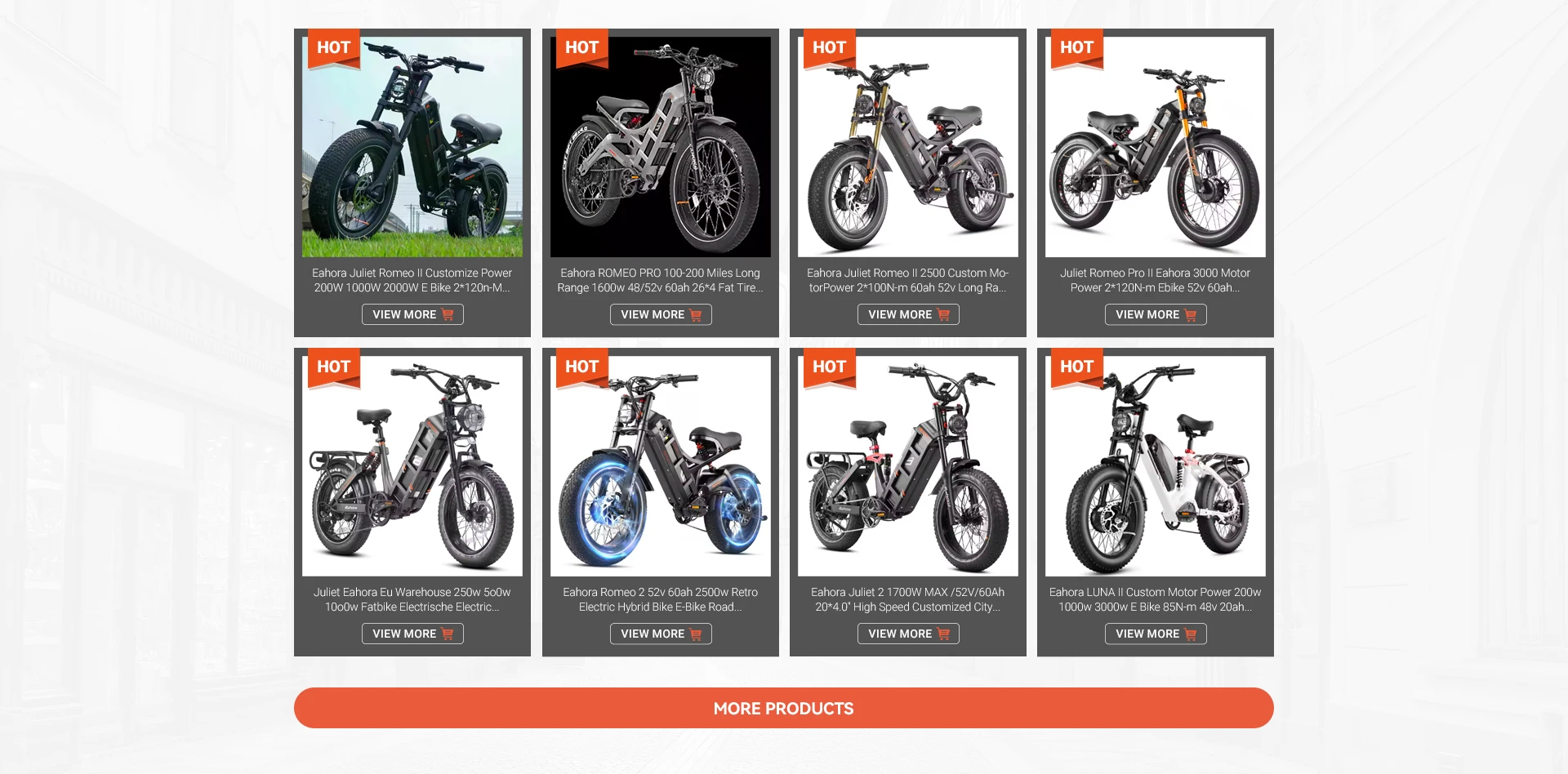Click cart icon under Eahora Romeo 2 52v 60ah

tap(696, 634)
